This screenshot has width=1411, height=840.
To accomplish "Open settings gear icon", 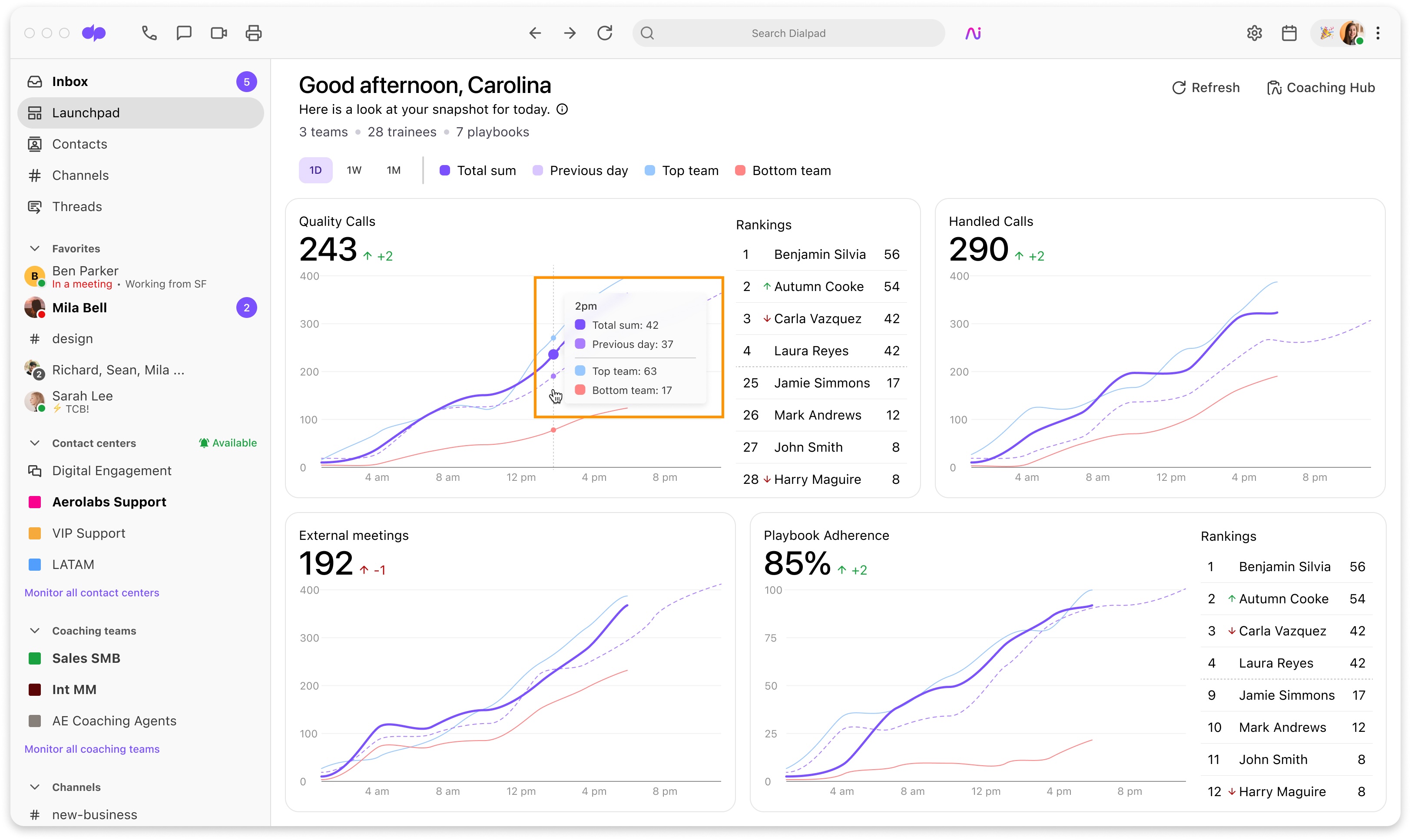I will pos(1254,33).
